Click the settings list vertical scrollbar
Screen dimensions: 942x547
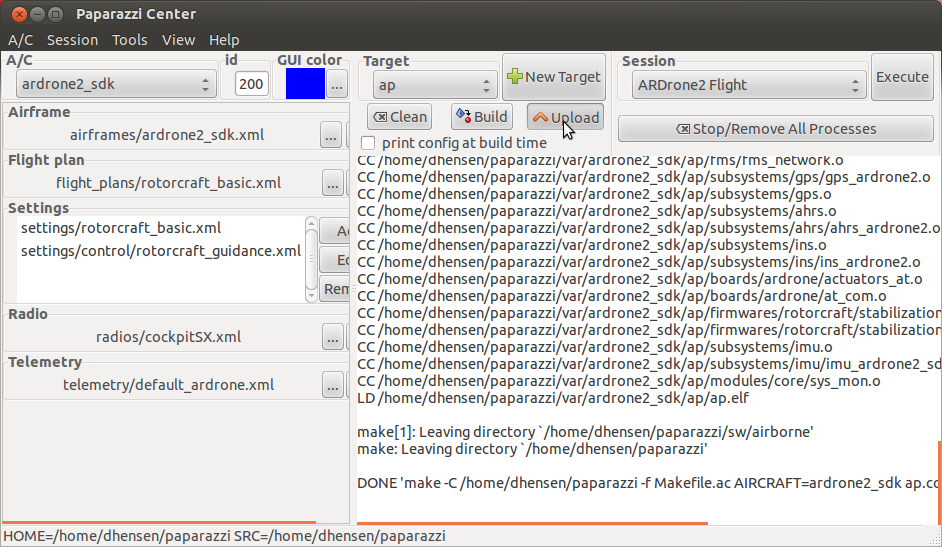(x=311, y=259)
